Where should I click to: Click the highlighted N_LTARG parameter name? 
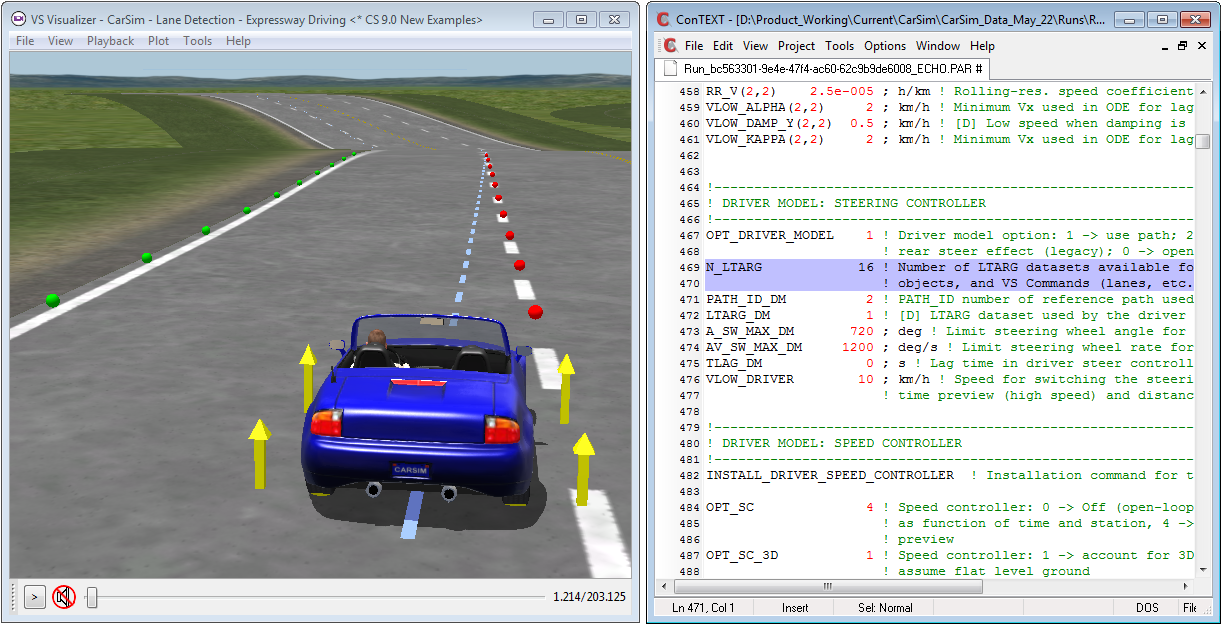point(734,267)
